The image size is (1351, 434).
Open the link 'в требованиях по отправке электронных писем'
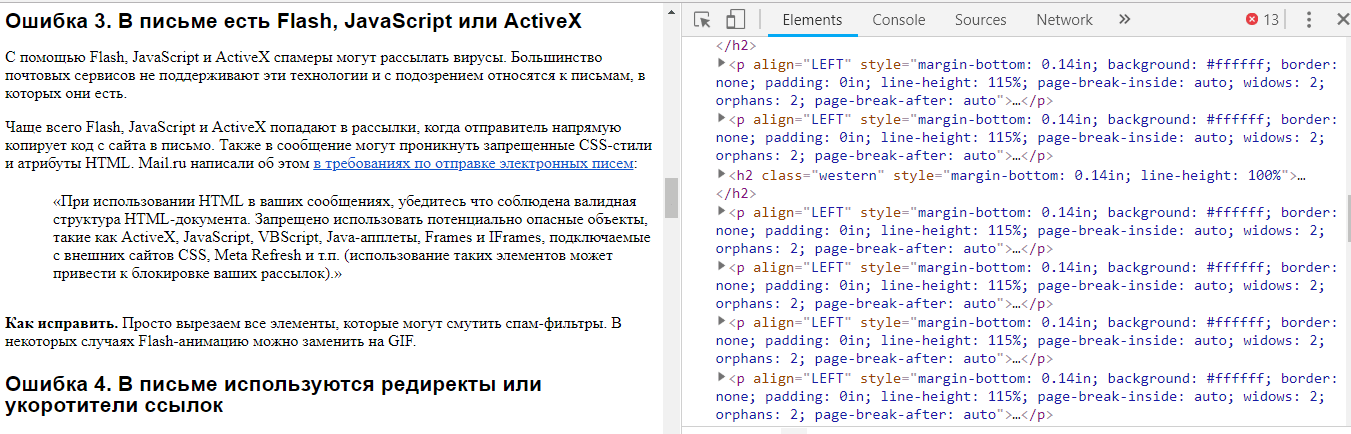473,164
